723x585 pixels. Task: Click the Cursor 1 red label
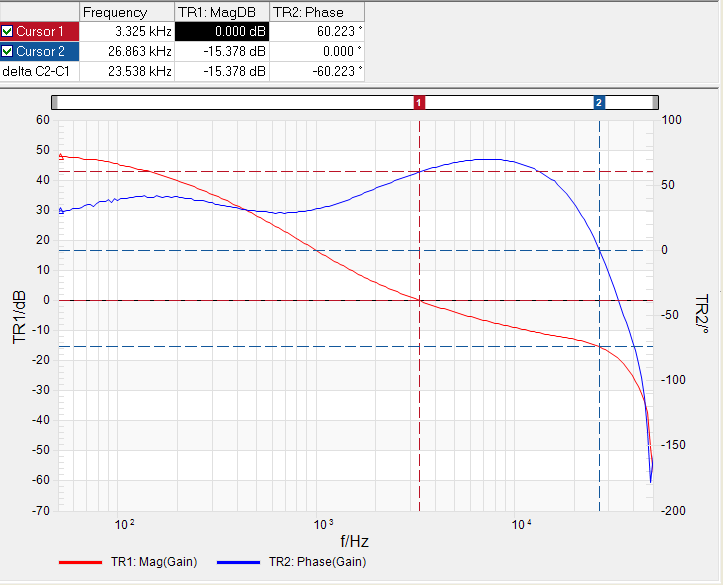40,31
